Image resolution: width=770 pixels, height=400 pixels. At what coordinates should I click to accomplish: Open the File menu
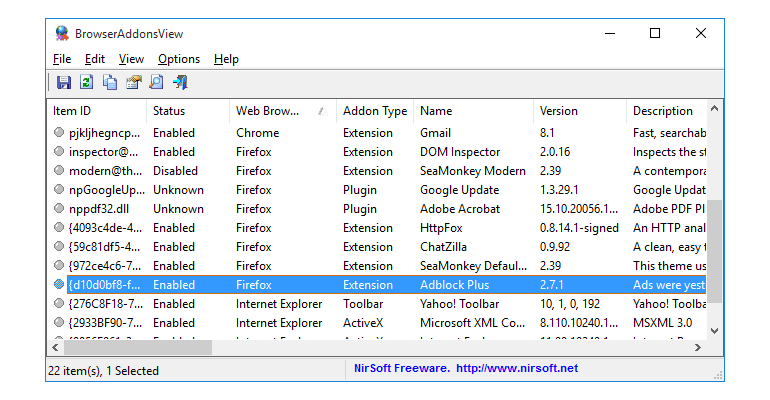tap(62, 59)
